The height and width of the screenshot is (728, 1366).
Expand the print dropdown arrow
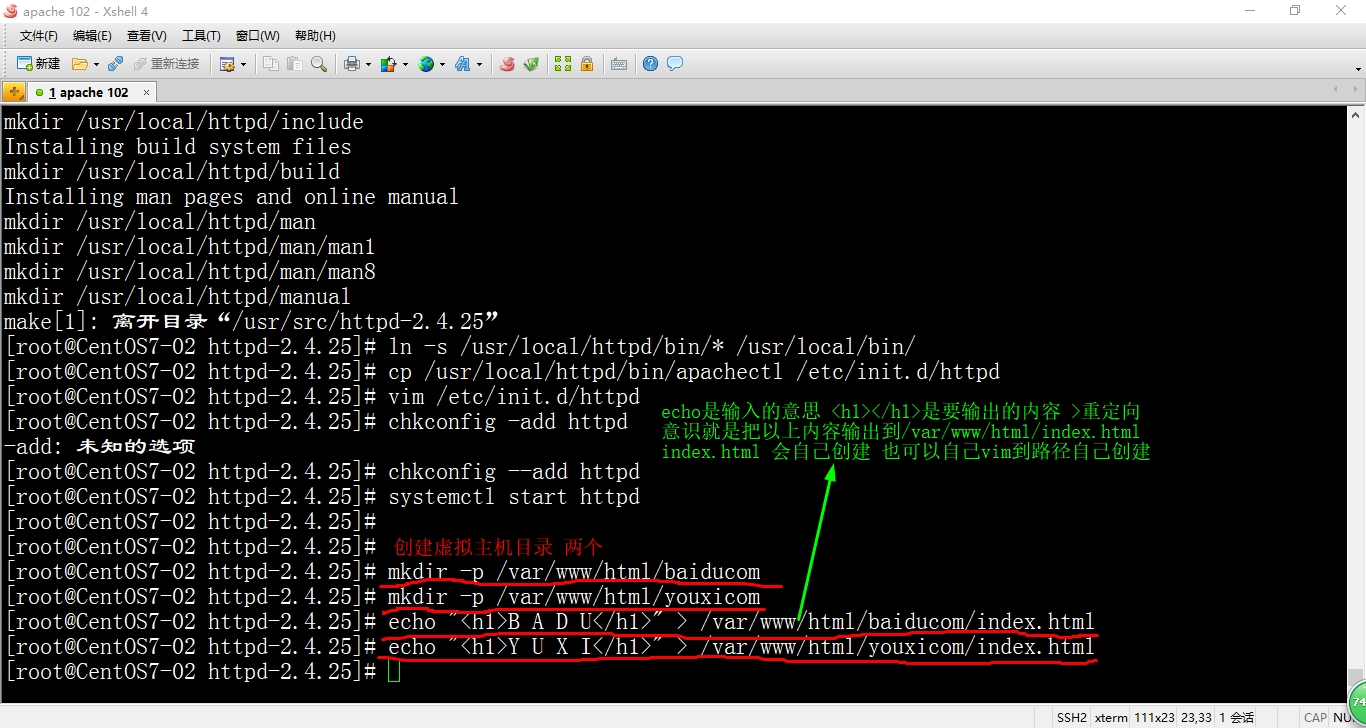tap(368, 64)
